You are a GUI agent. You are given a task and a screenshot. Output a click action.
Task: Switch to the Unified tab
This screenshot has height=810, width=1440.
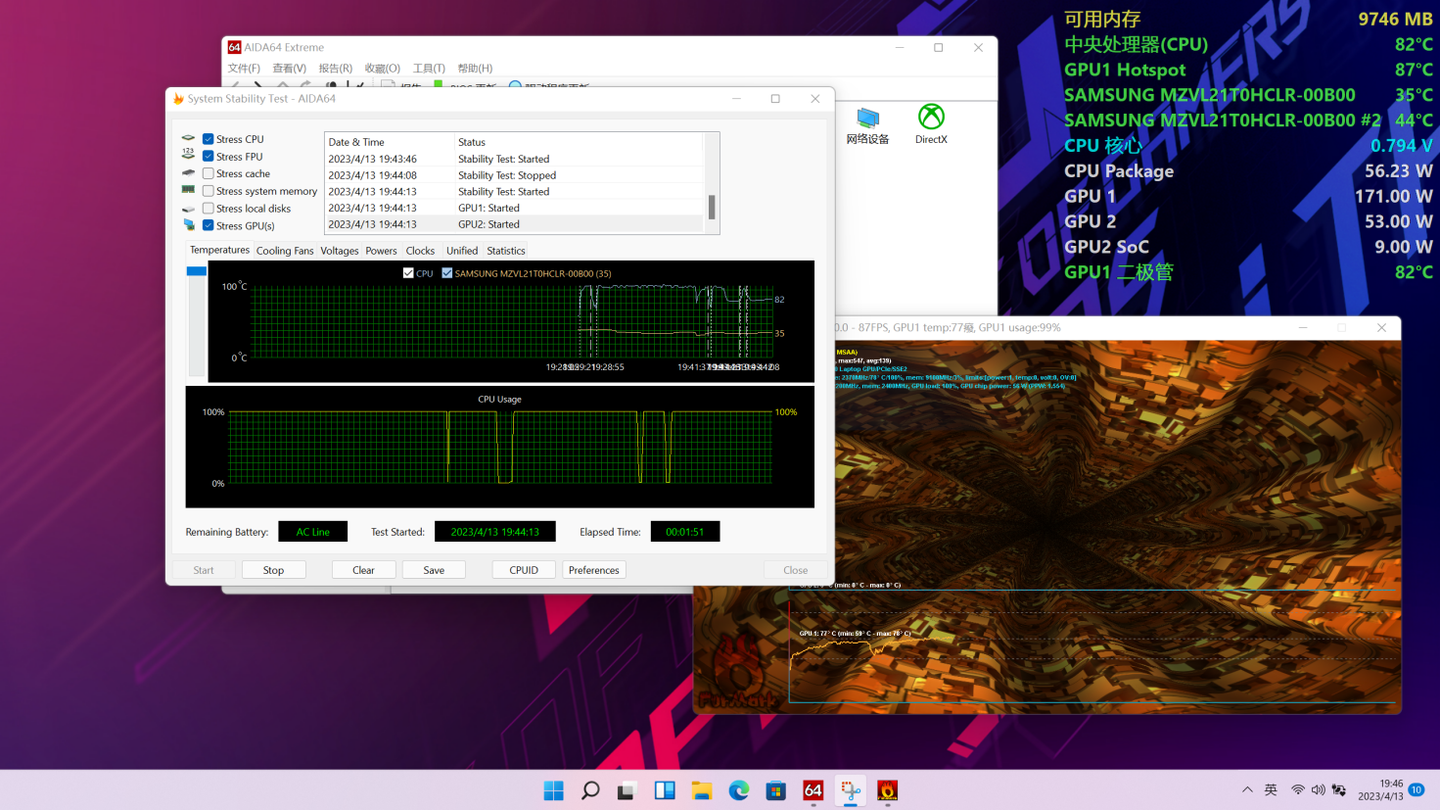tap(462, 251)
